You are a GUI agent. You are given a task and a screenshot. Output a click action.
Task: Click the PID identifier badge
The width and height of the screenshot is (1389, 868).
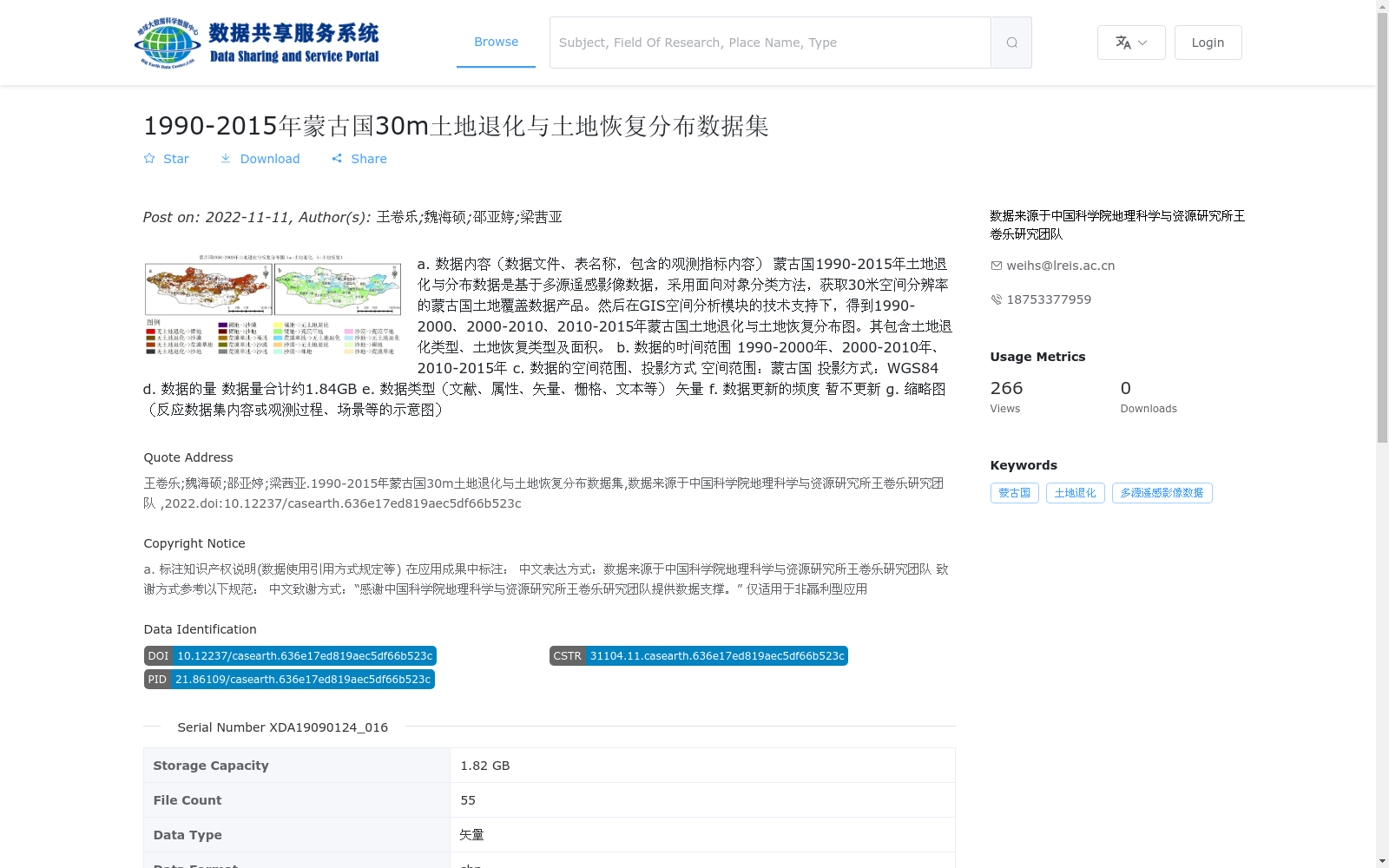point(289,680)
